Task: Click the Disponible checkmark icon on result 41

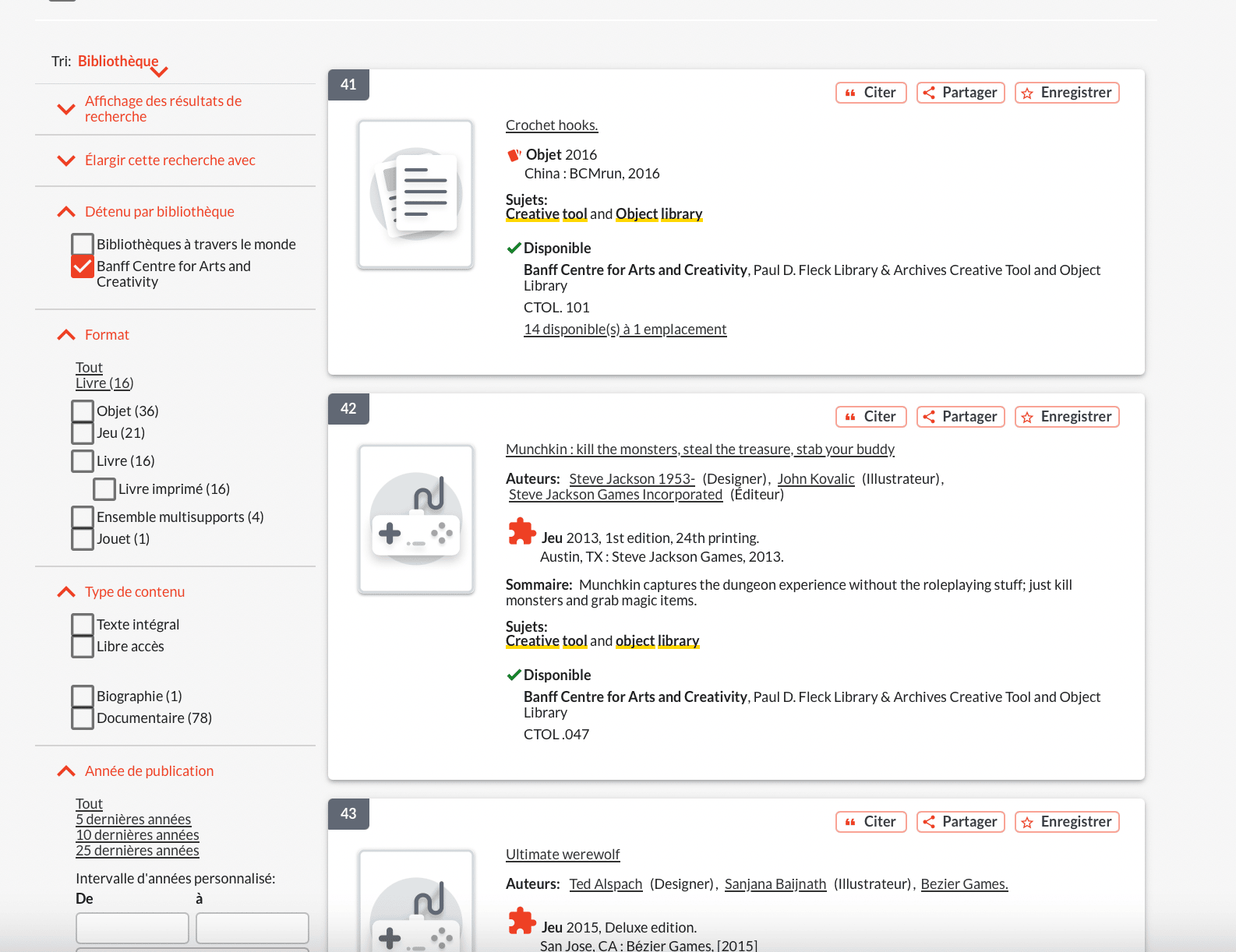Action: tap(514, 249)
